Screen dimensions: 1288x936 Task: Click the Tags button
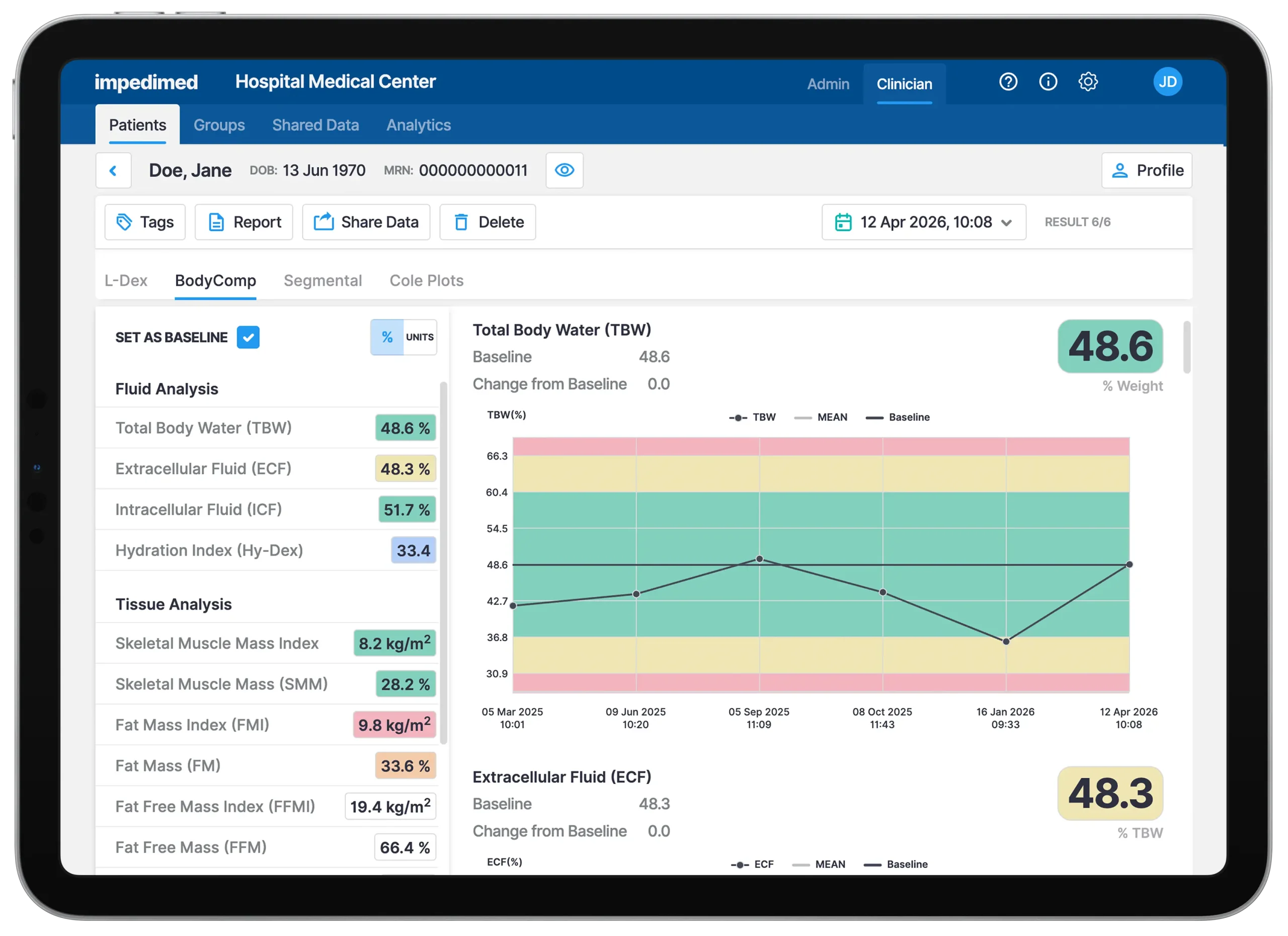pyautogui.click(x=145, y=222)
